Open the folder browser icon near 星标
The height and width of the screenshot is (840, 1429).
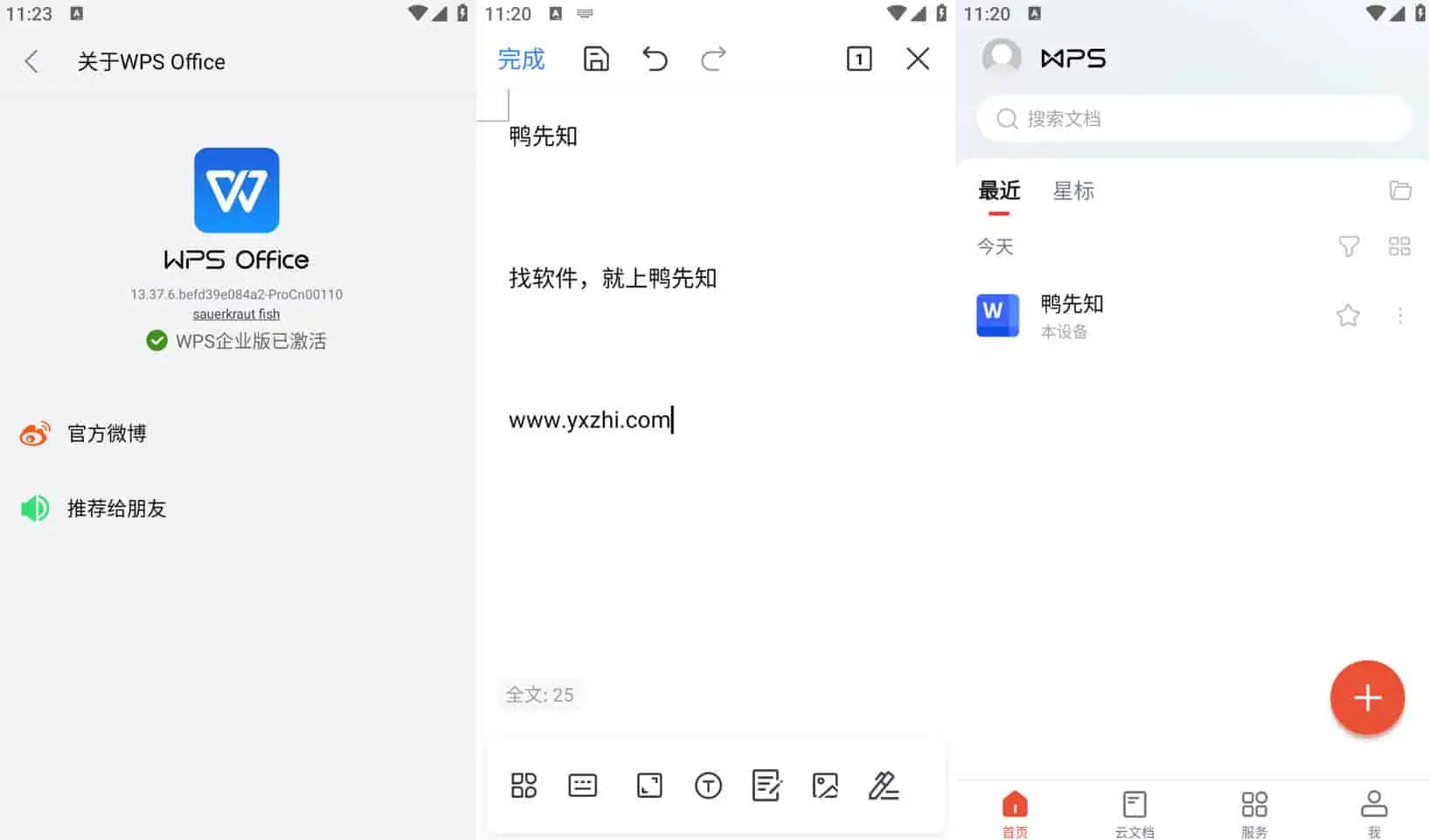point(1400,190)
